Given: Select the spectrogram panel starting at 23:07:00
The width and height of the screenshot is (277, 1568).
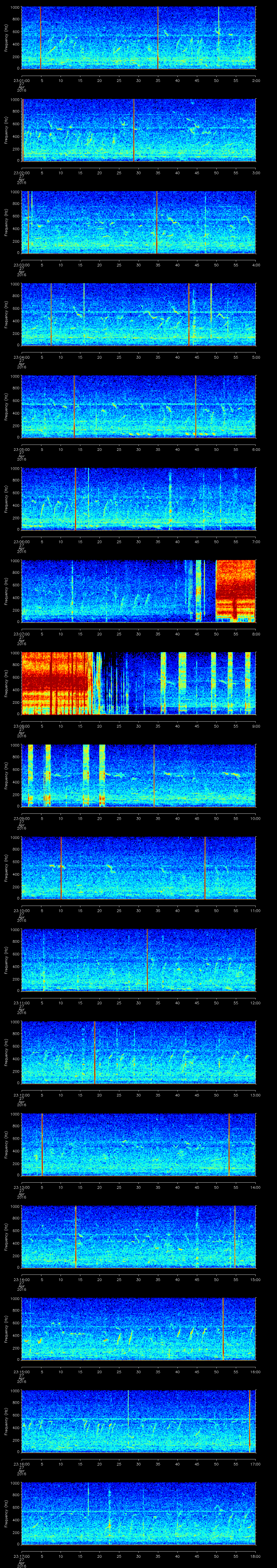Looking at the screenshot, I should (139, 591).
